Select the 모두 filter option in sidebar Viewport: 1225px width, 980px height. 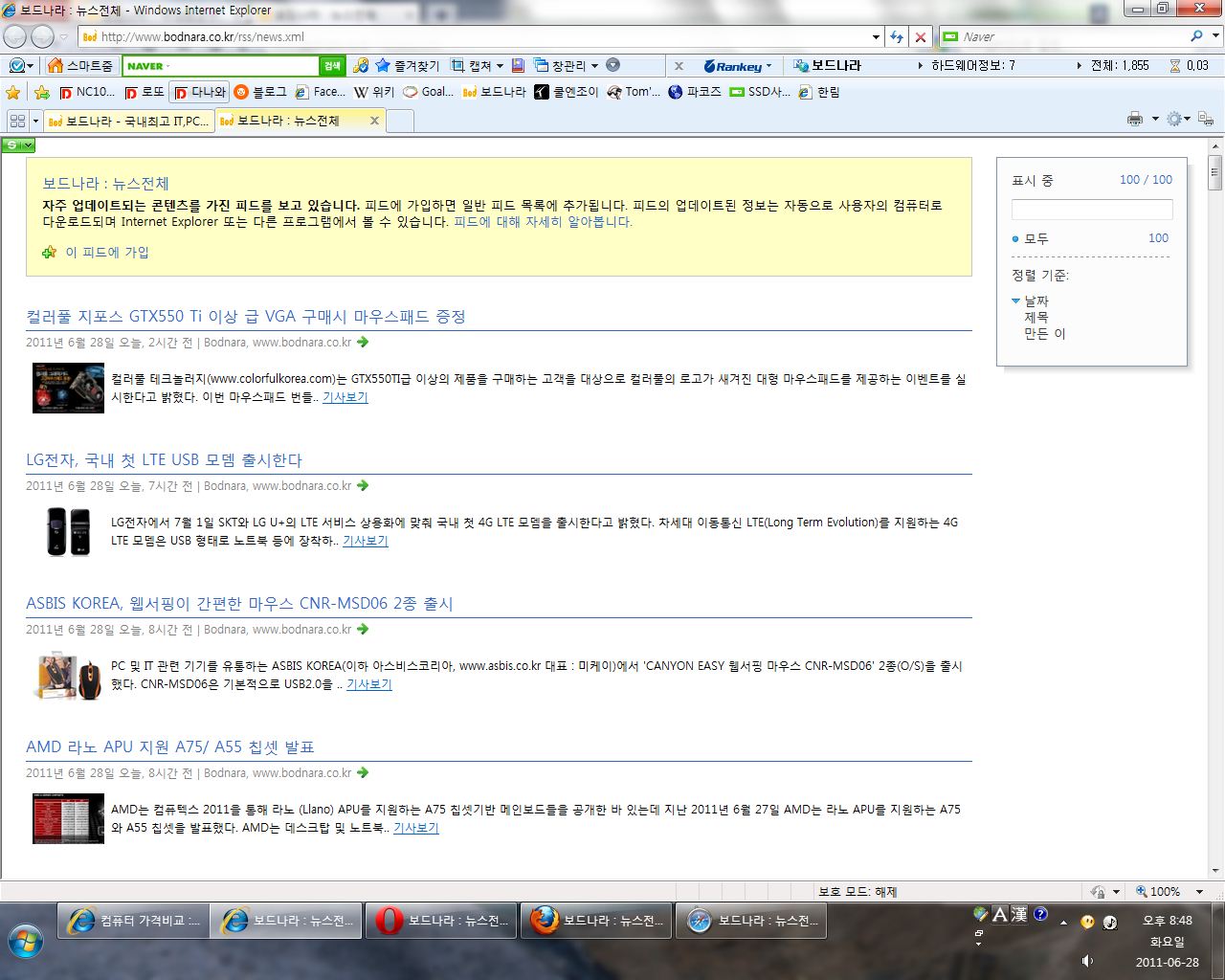pyautogui.click(x=1036, y=238)
